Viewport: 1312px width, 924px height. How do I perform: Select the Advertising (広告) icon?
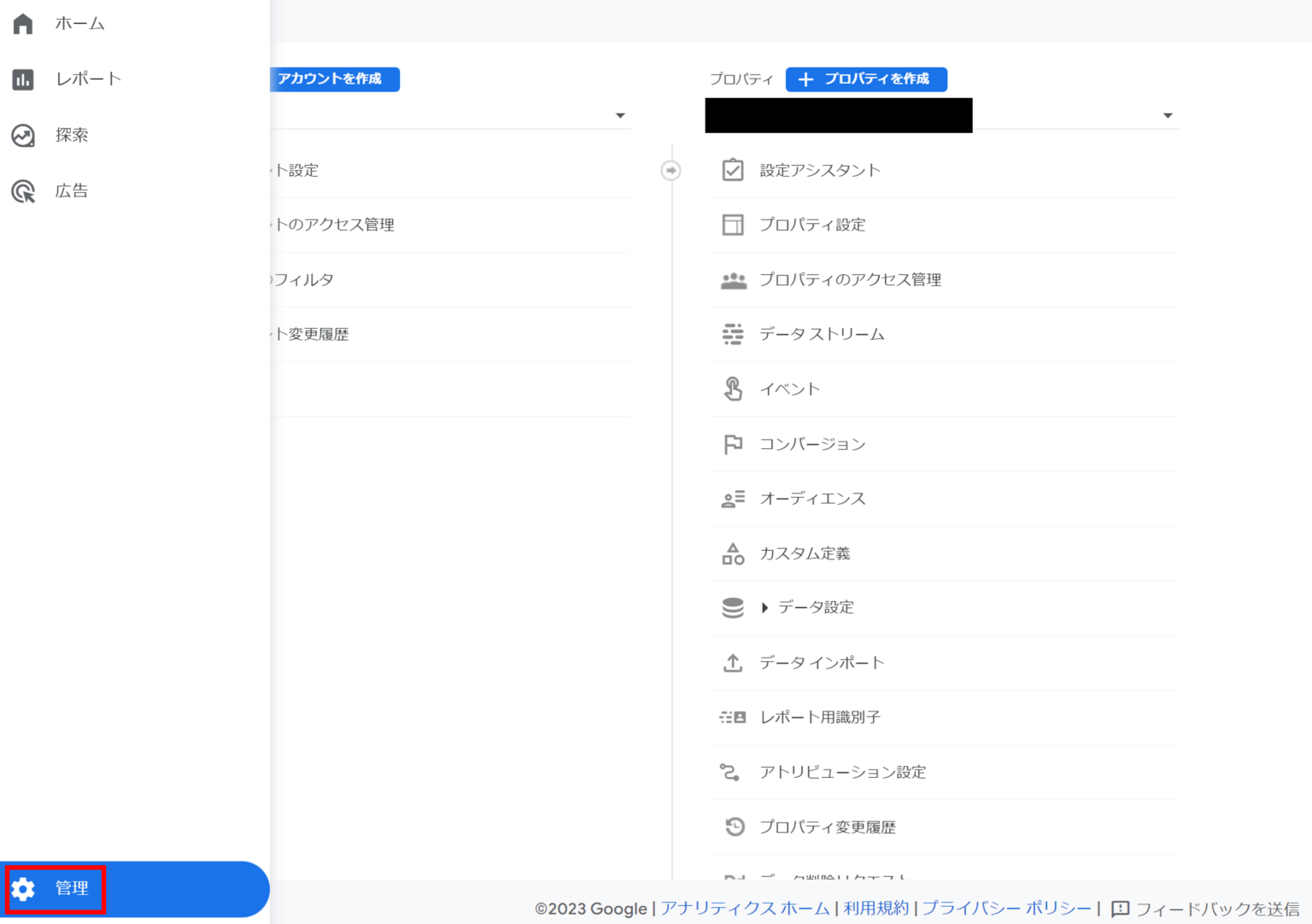tap(23, 191)
